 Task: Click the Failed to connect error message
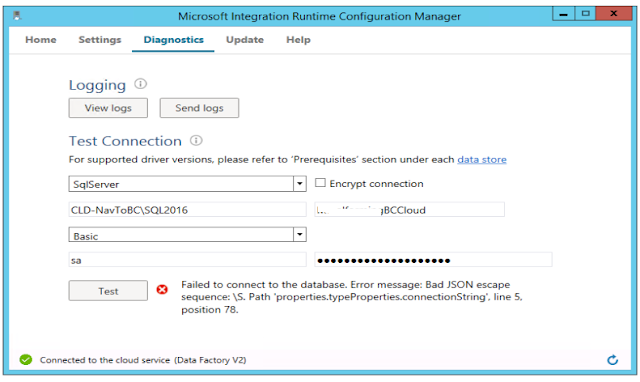click(x=352, y=297)
